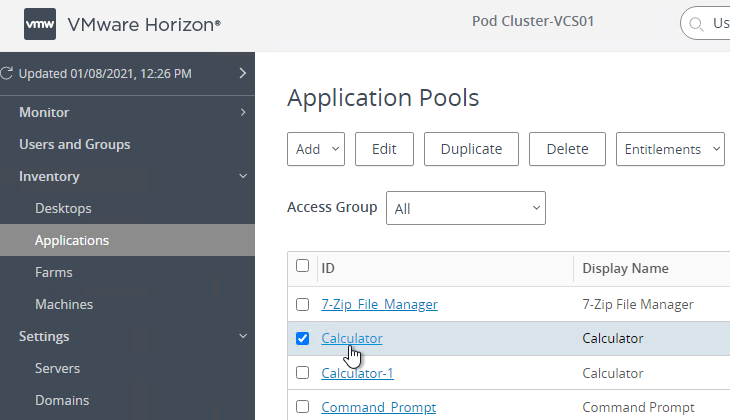Open the Calculator-1 link

tap(358, 373)
